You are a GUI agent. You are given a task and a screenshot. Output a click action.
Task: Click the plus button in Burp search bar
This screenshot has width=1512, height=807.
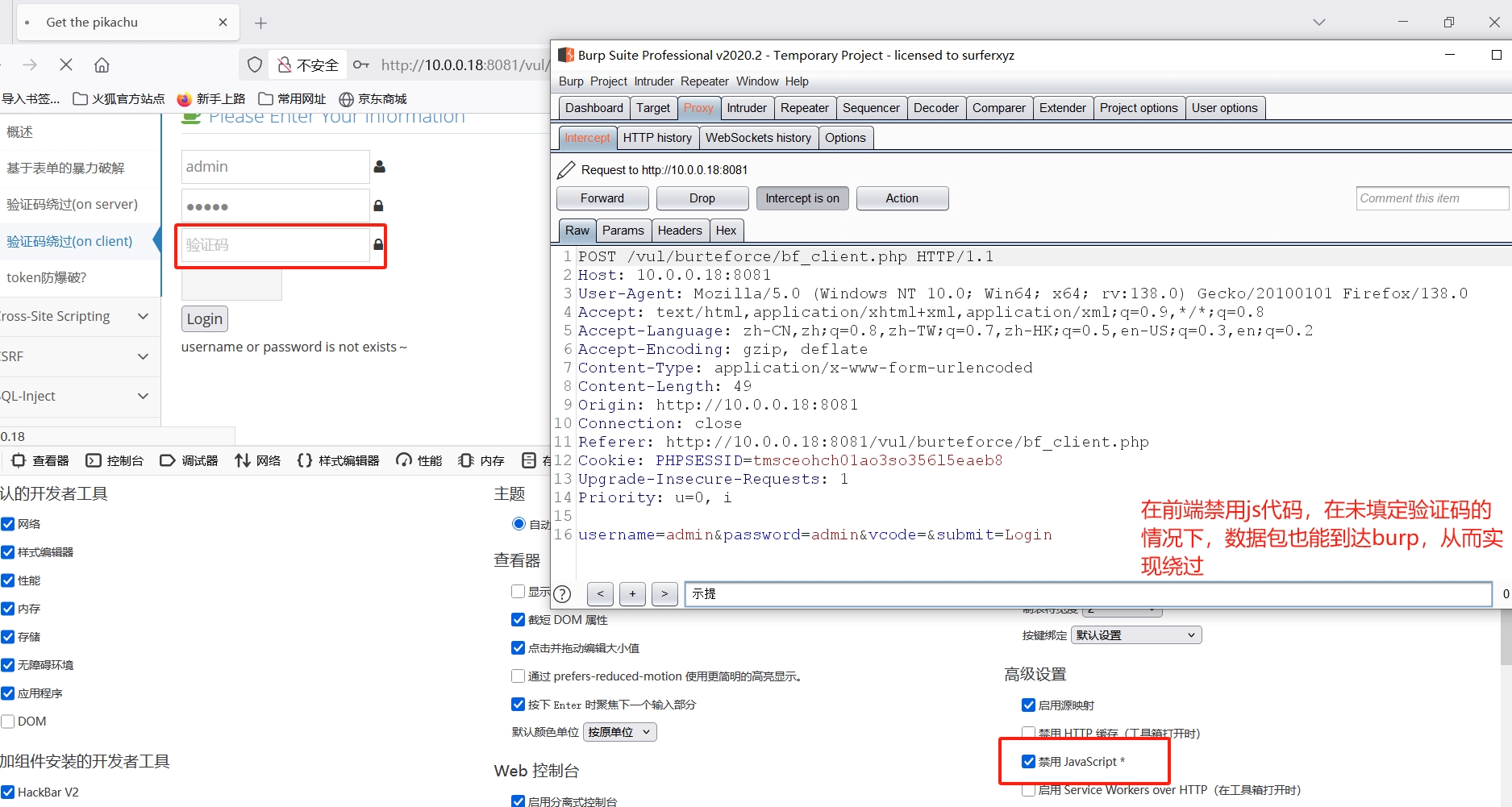coord(632,594)
